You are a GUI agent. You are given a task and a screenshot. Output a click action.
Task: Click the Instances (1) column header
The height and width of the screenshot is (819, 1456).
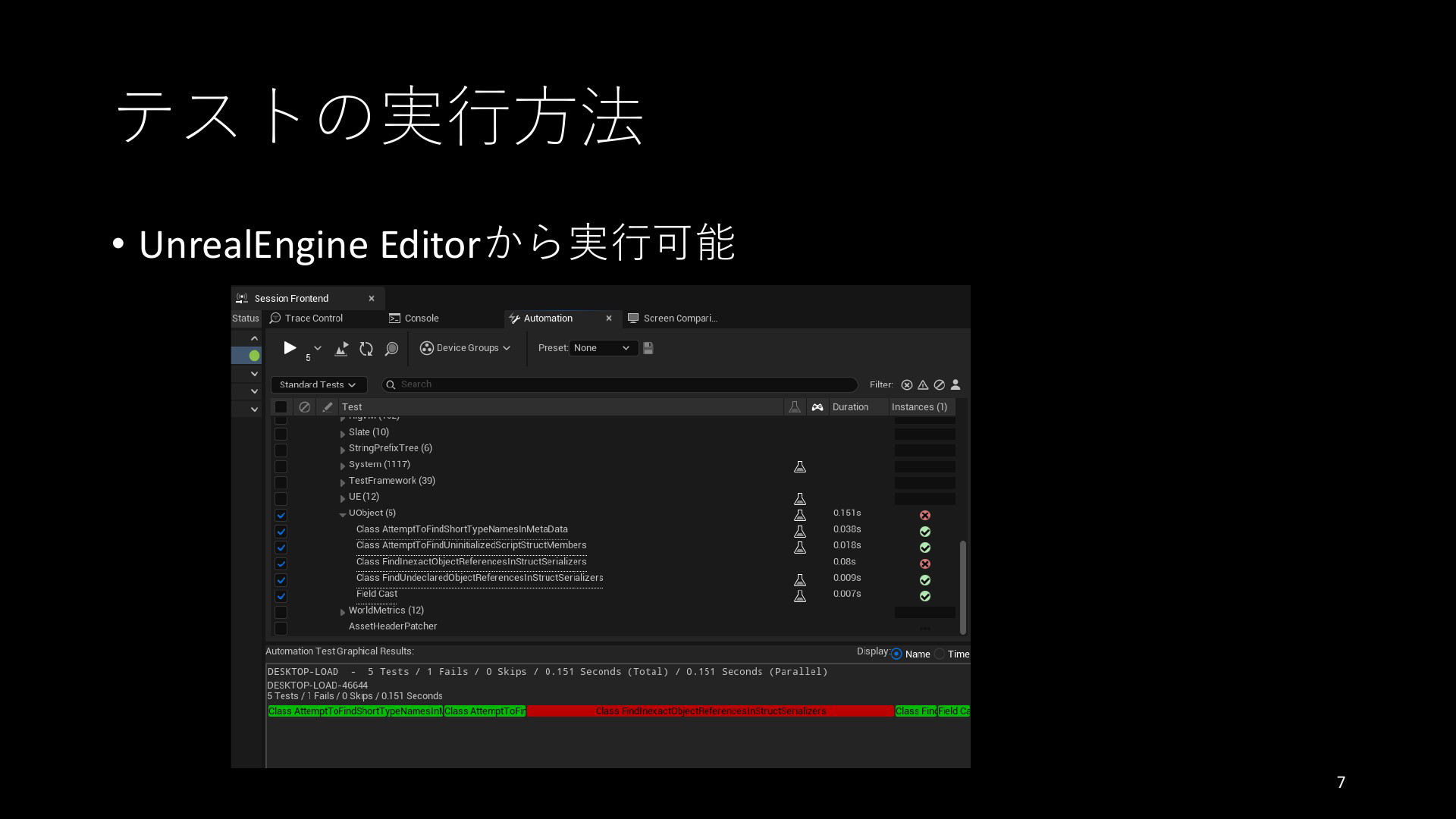click(x=919, y=407)
